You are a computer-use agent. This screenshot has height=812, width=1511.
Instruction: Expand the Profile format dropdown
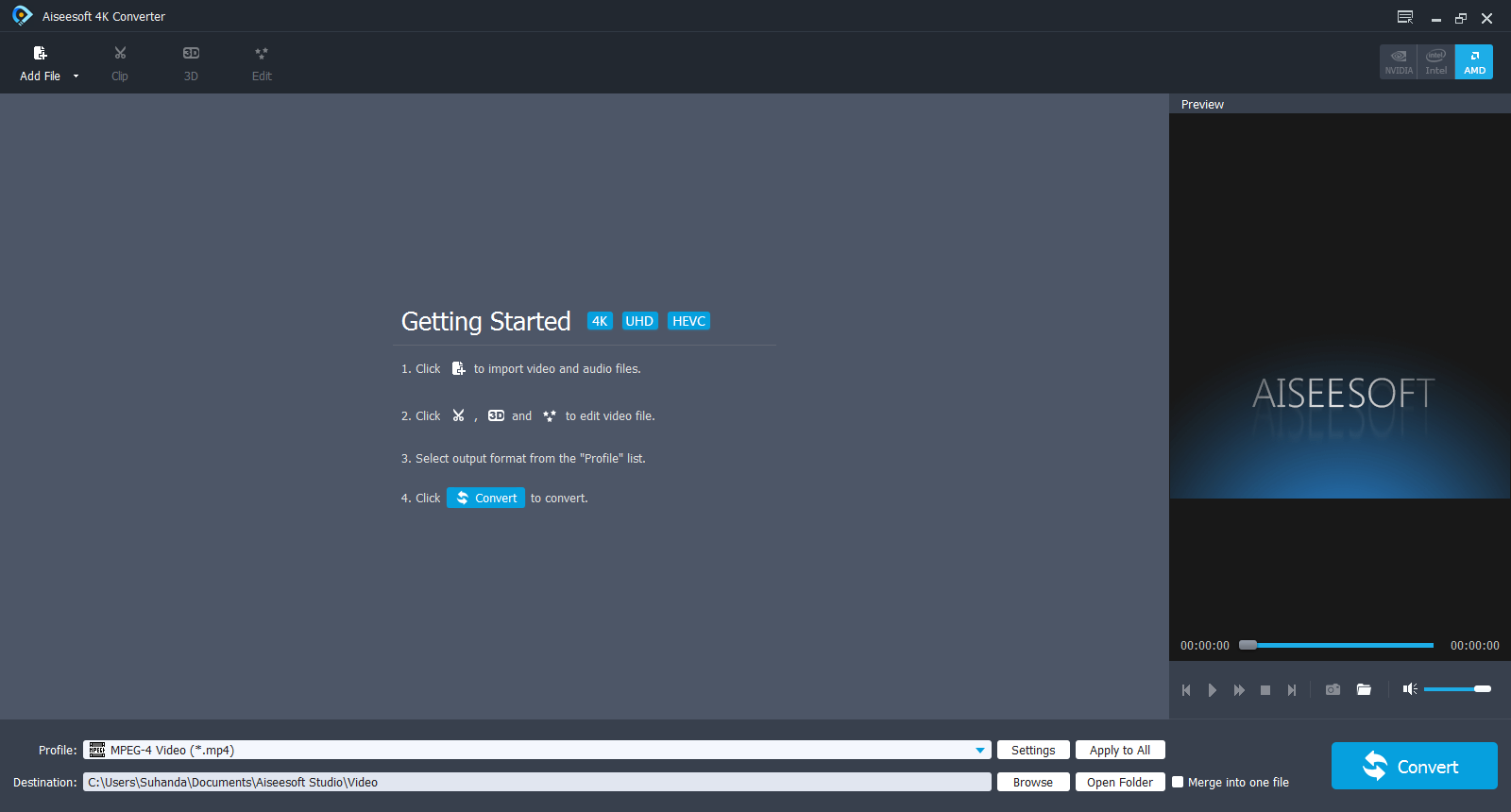537,750
